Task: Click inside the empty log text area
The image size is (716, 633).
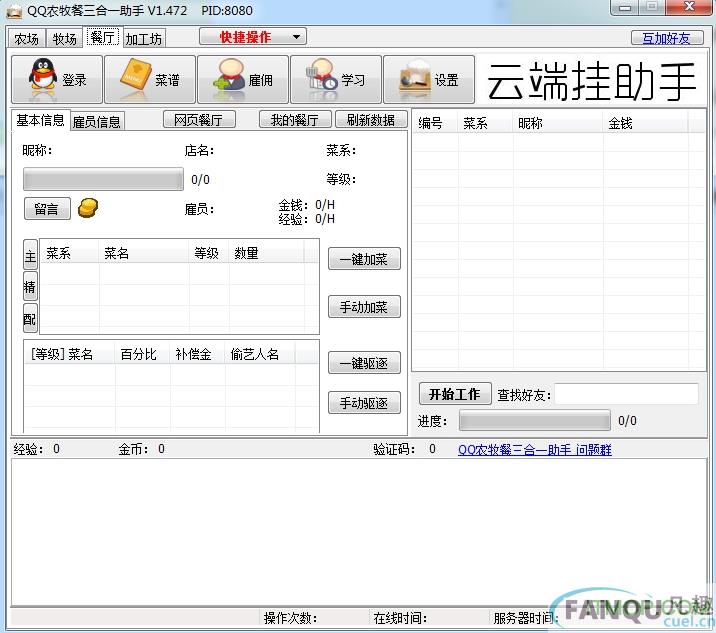Action: point(358,533)
